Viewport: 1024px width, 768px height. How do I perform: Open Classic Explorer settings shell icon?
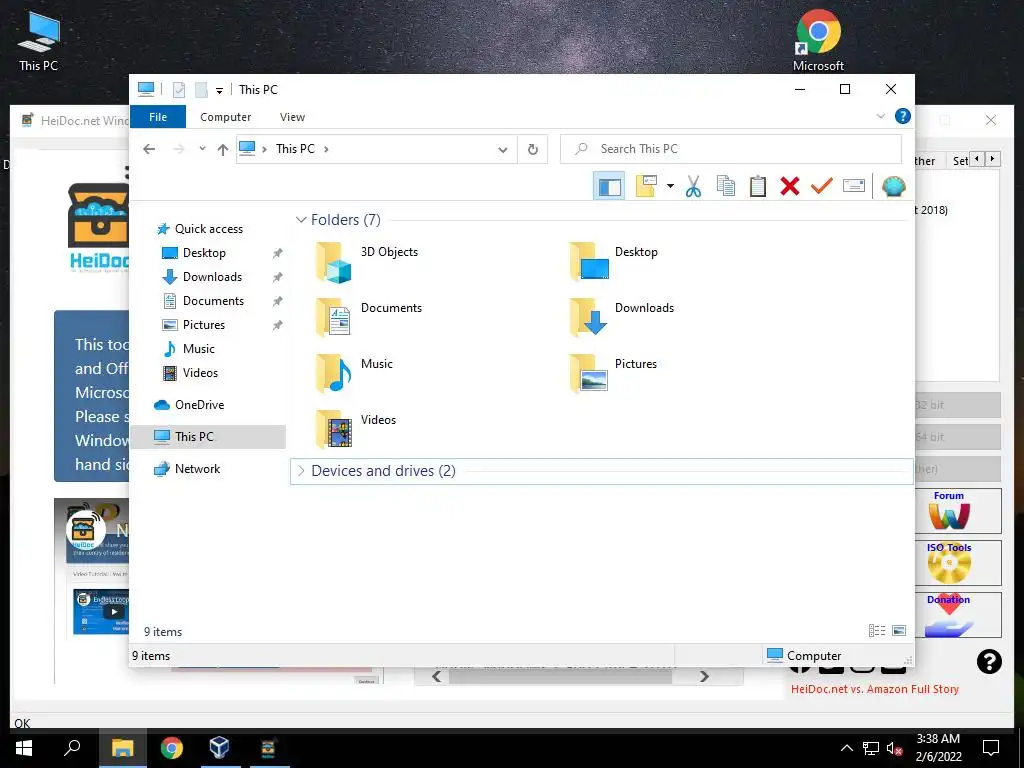point(893,187)
